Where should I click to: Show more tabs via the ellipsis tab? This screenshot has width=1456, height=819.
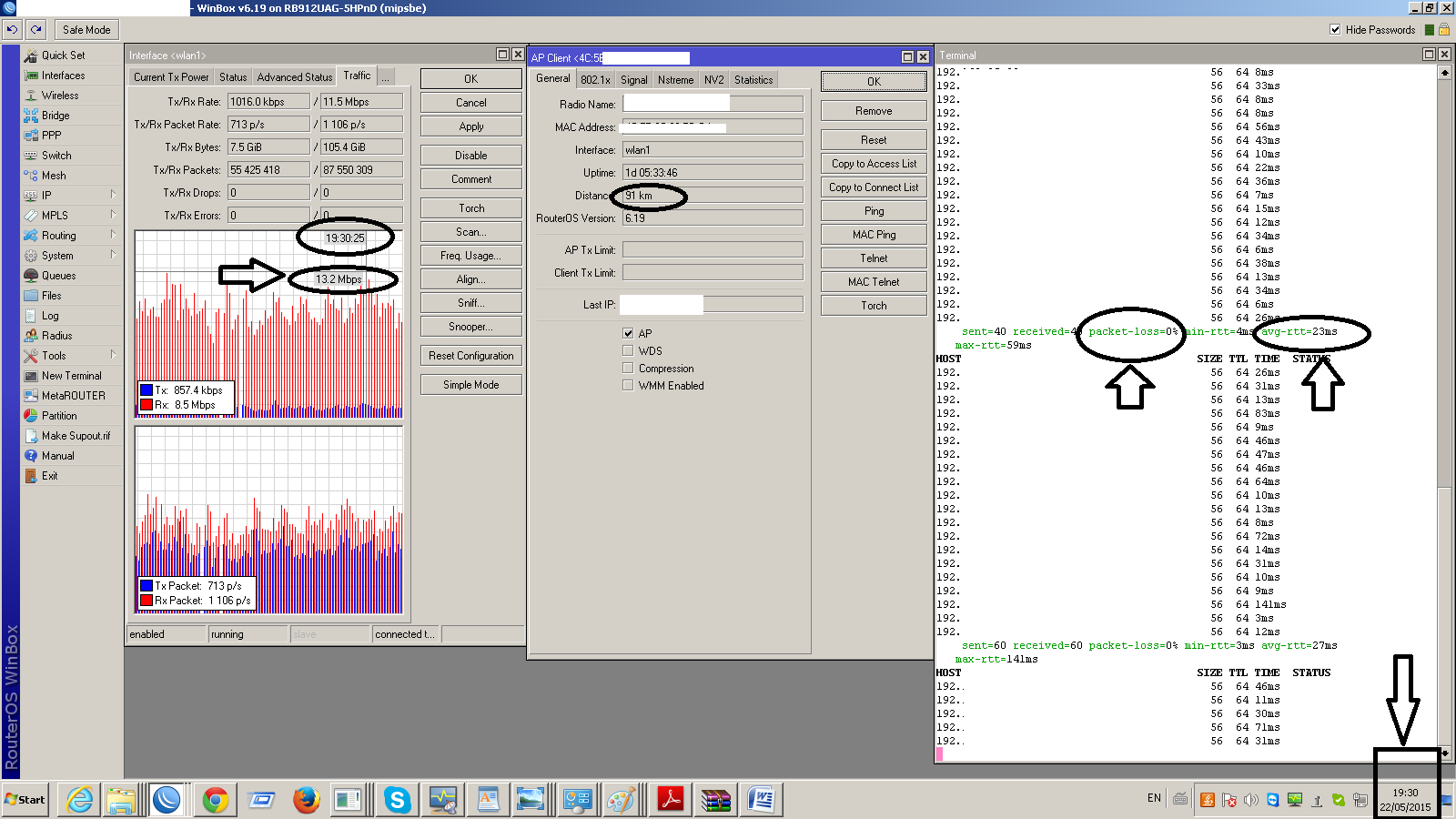pos(386,77)
